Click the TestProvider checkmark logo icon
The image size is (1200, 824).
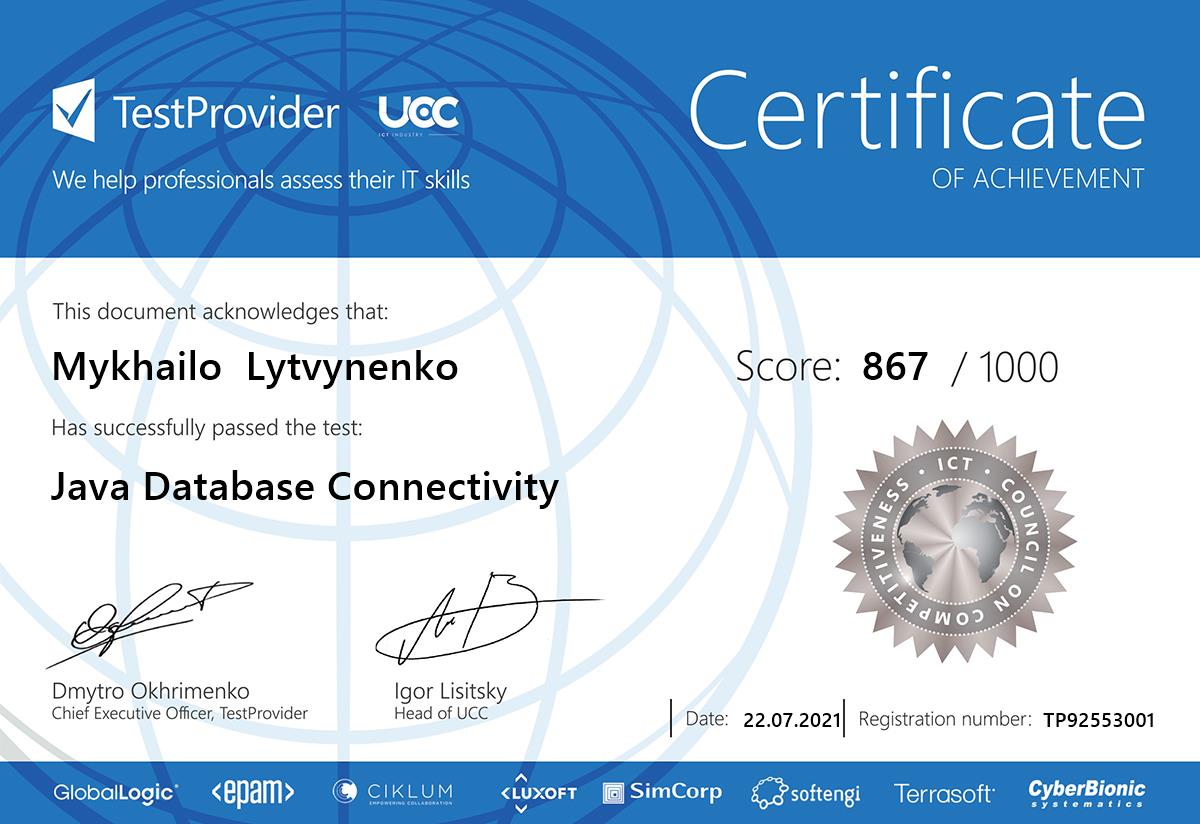coord(73,112)
